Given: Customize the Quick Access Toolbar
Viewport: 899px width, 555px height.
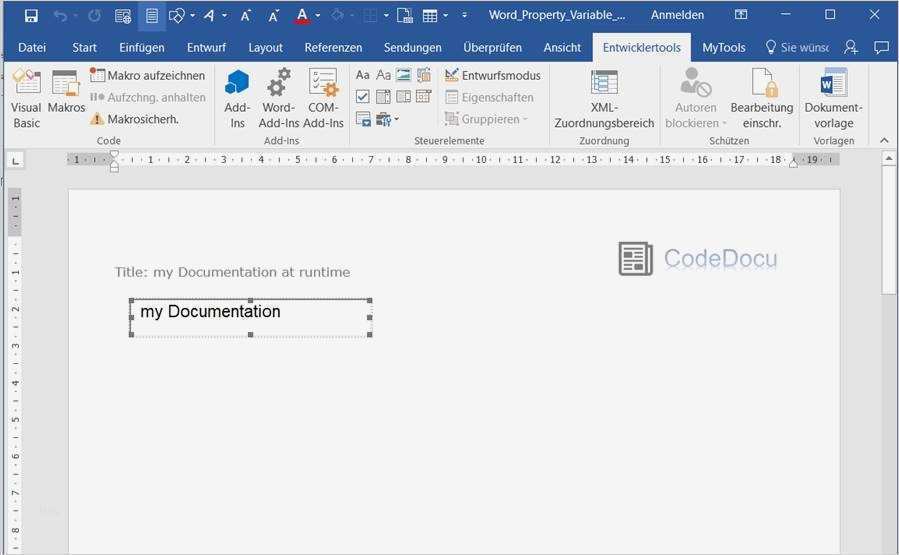Looking at the screenshot, I should pos(464,15).
